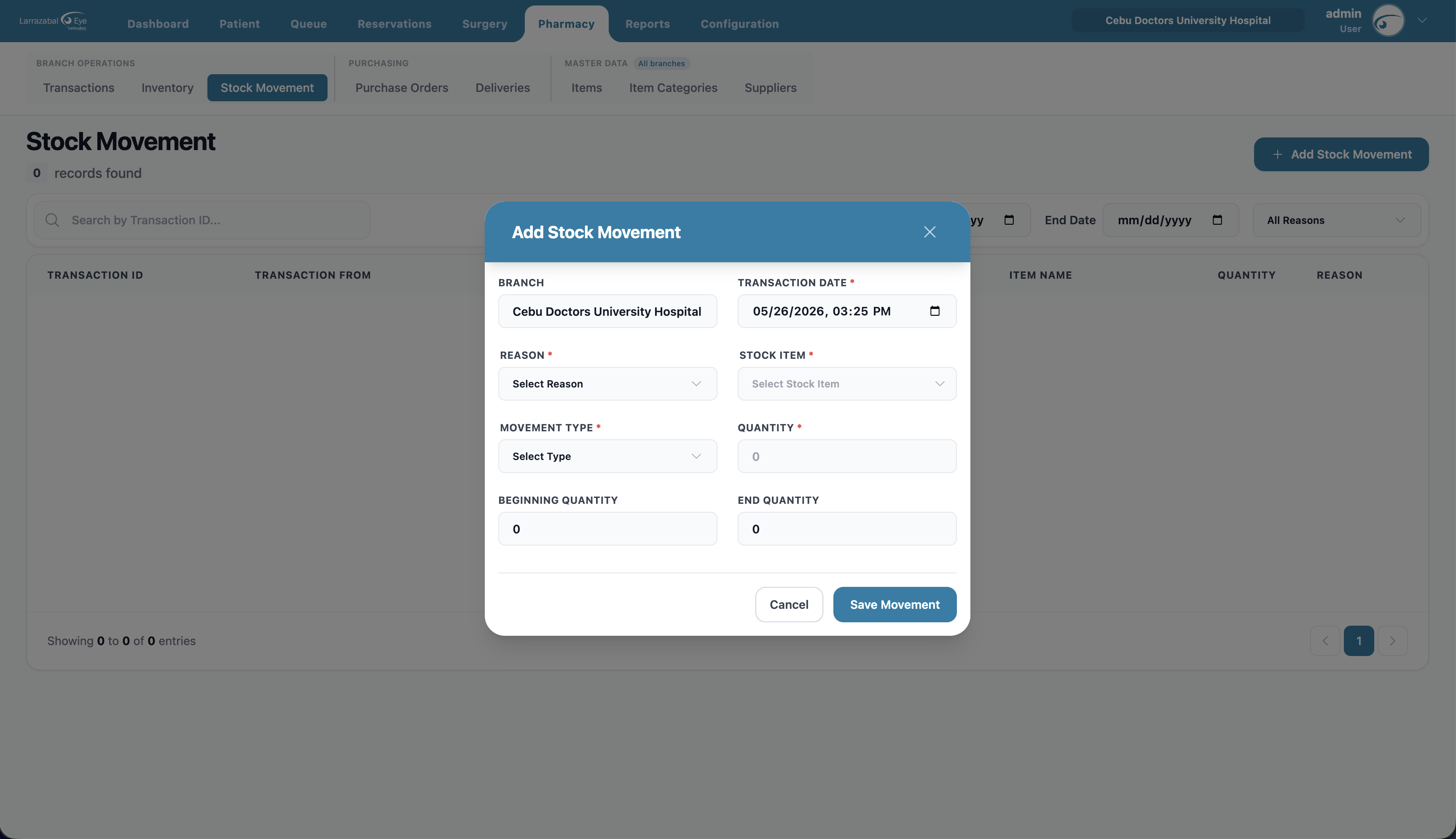Focus the Search by Transaction ID field
The width and height of the screenshot is (1456, 839).
coord(202,220)
